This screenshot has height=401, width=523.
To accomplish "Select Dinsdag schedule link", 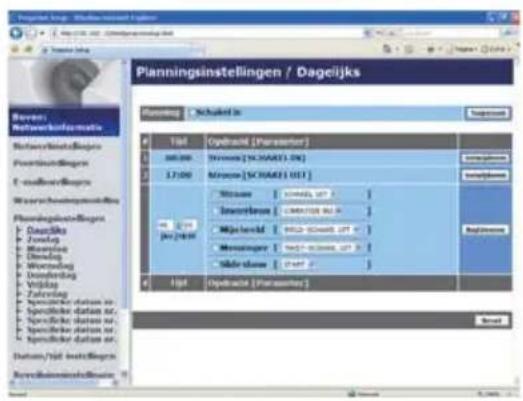I will (x=44, y=257).
